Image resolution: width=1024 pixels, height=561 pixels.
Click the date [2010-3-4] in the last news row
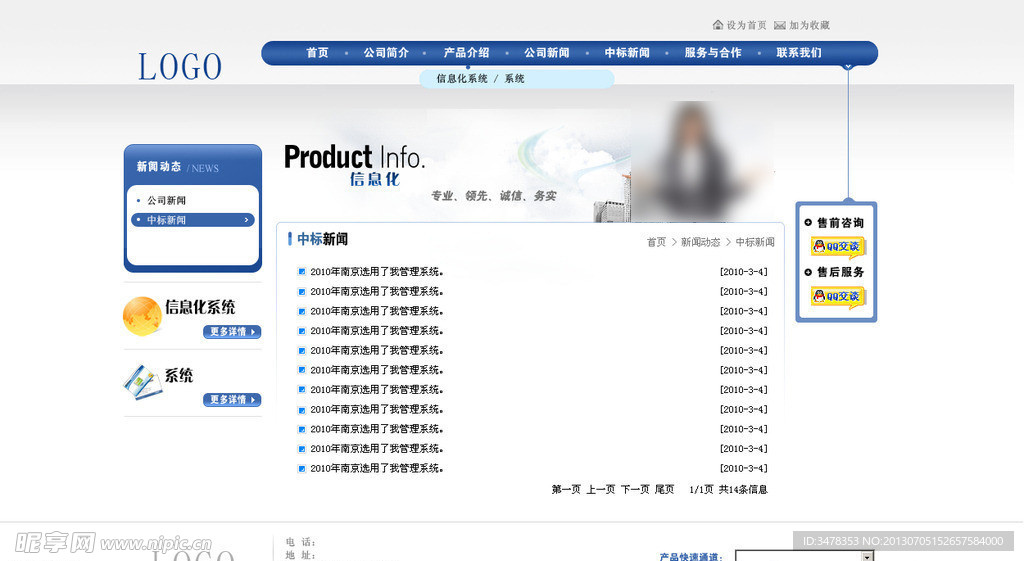(x=743, y=468)
